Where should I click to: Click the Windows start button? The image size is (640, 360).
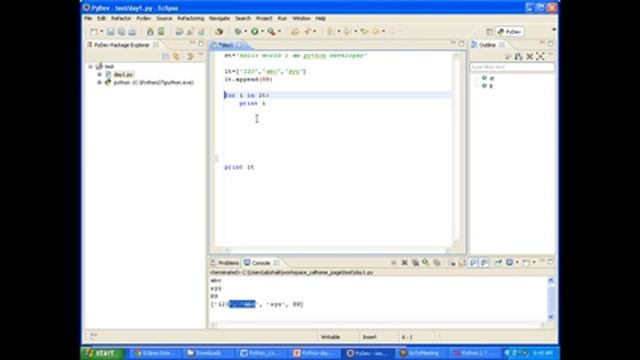click(x=102, y=353)
